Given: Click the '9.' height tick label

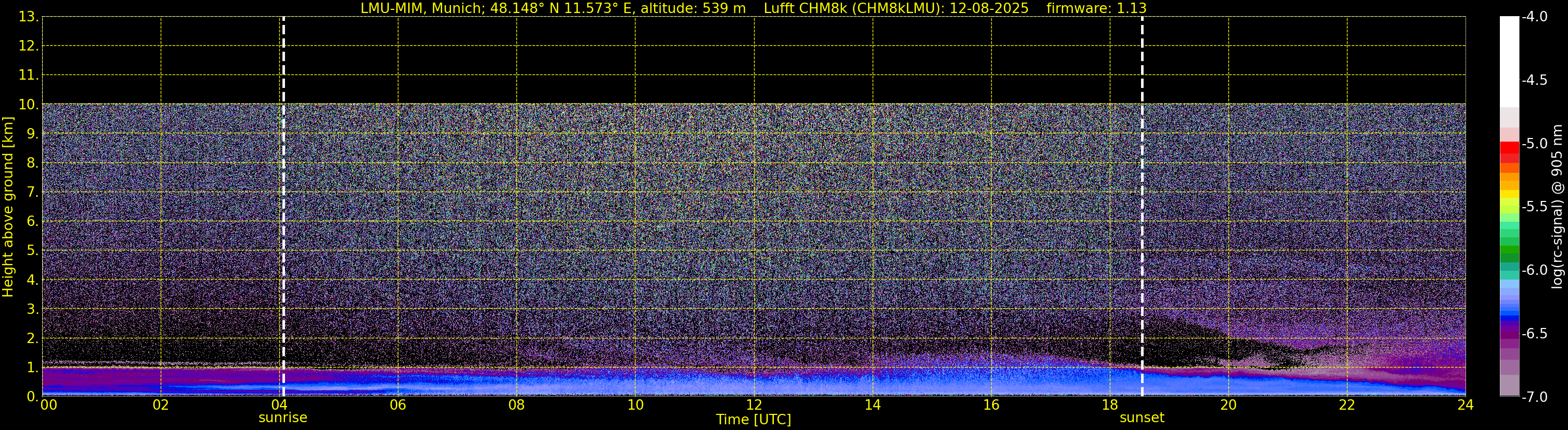Looking at the screenshot, I should pyautogui.click(x=32, y=133).
